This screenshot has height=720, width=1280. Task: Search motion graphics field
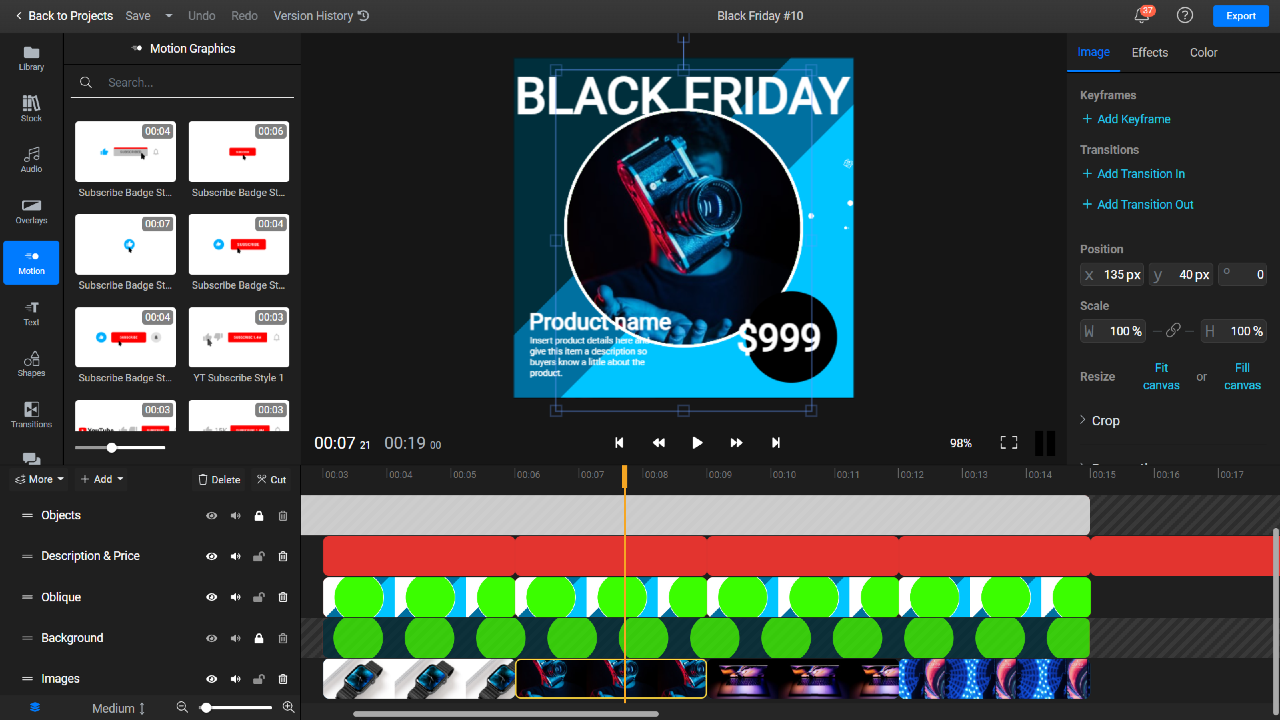(x=182, y=83)
